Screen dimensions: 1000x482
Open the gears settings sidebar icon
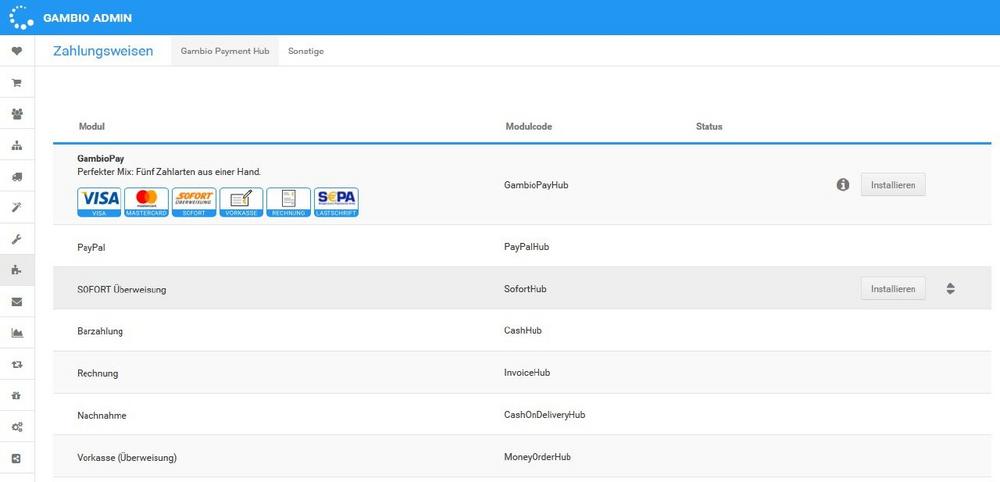(17, 427)
